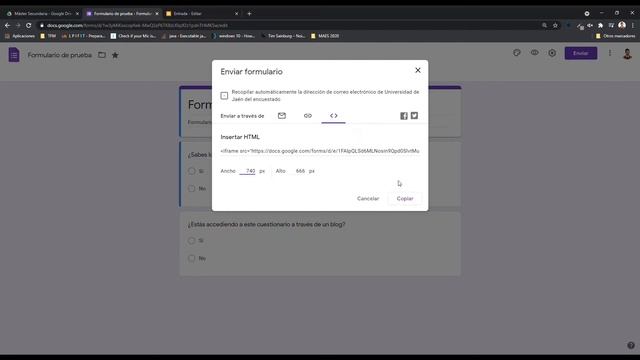This screenshot has height=360, width=640.
Task: Open the address bar zoom magnifier
Action: pyautogui.click(x=544, y=25)
